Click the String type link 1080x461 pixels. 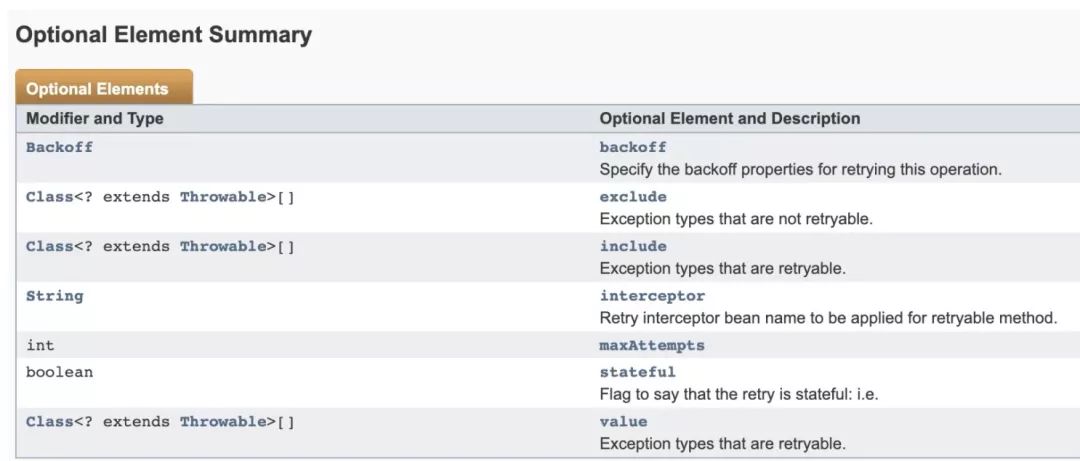point(54,296)
